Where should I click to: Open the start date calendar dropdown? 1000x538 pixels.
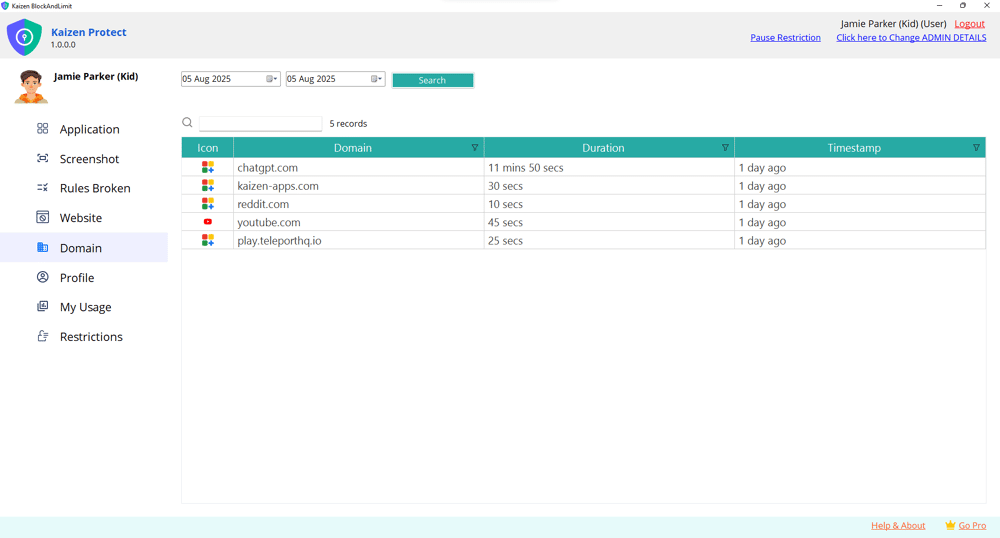272,79
